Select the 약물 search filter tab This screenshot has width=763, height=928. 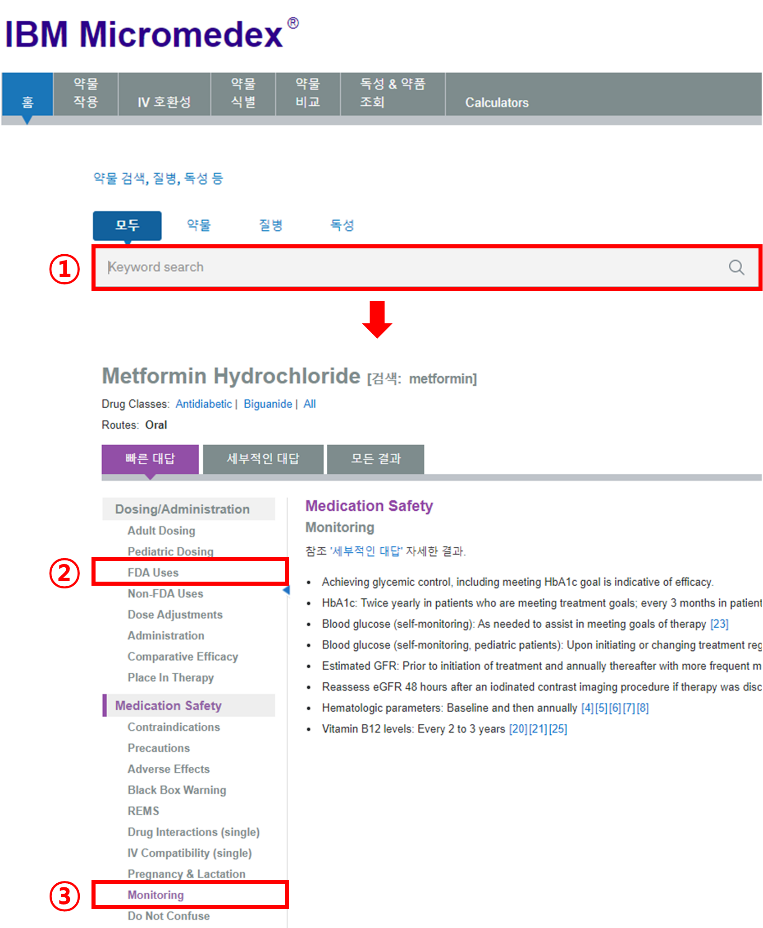[x=199, y=226]
